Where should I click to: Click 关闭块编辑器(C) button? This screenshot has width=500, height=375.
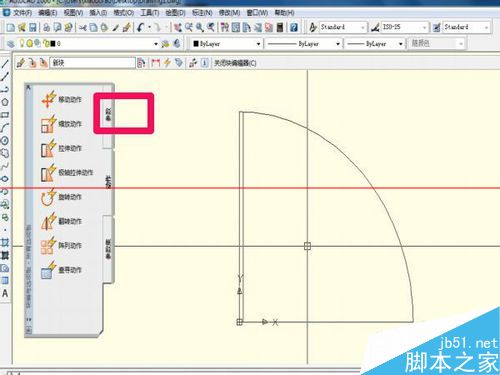pos(235,63)
